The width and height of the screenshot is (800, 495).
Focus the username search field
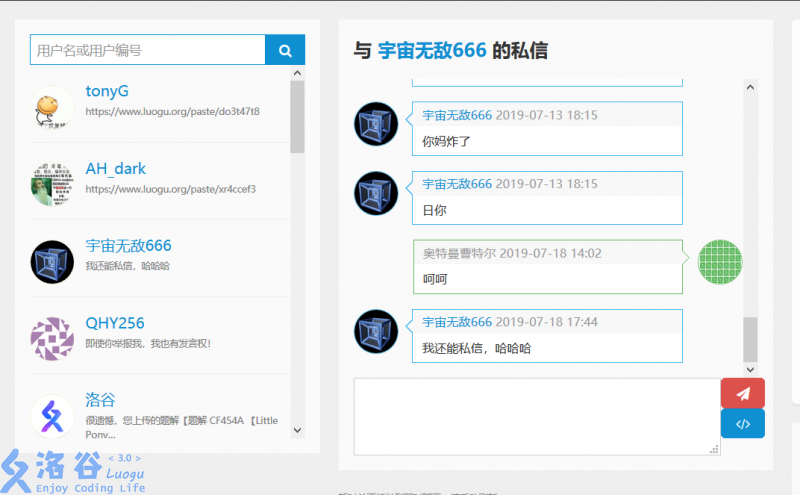coord(148,50)
